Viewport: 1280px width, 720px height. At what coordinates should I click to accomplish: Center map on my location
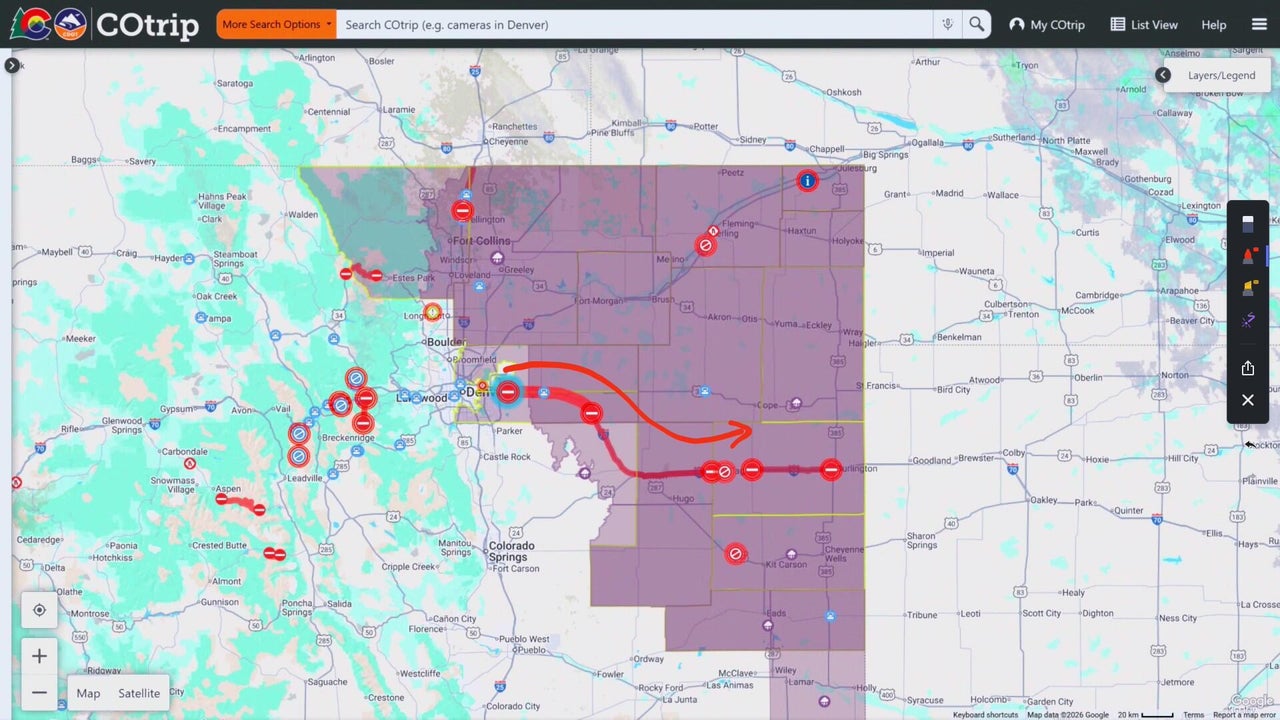(x=39, y=610)
